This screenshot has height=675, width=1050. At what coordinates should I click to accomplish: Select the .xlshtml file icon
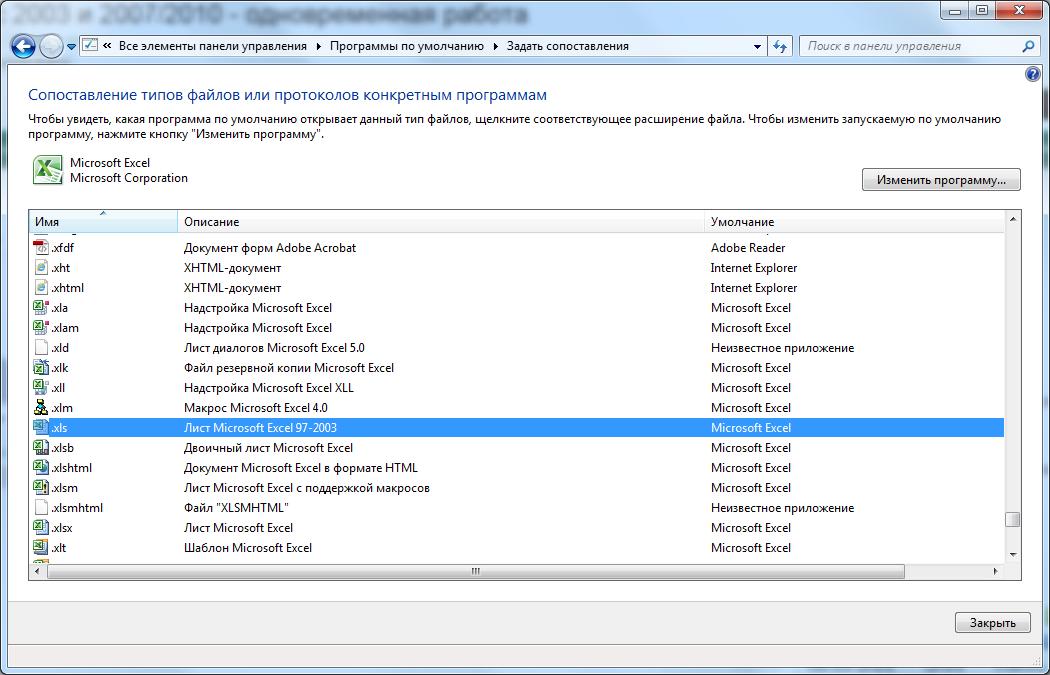coord(42,467)
